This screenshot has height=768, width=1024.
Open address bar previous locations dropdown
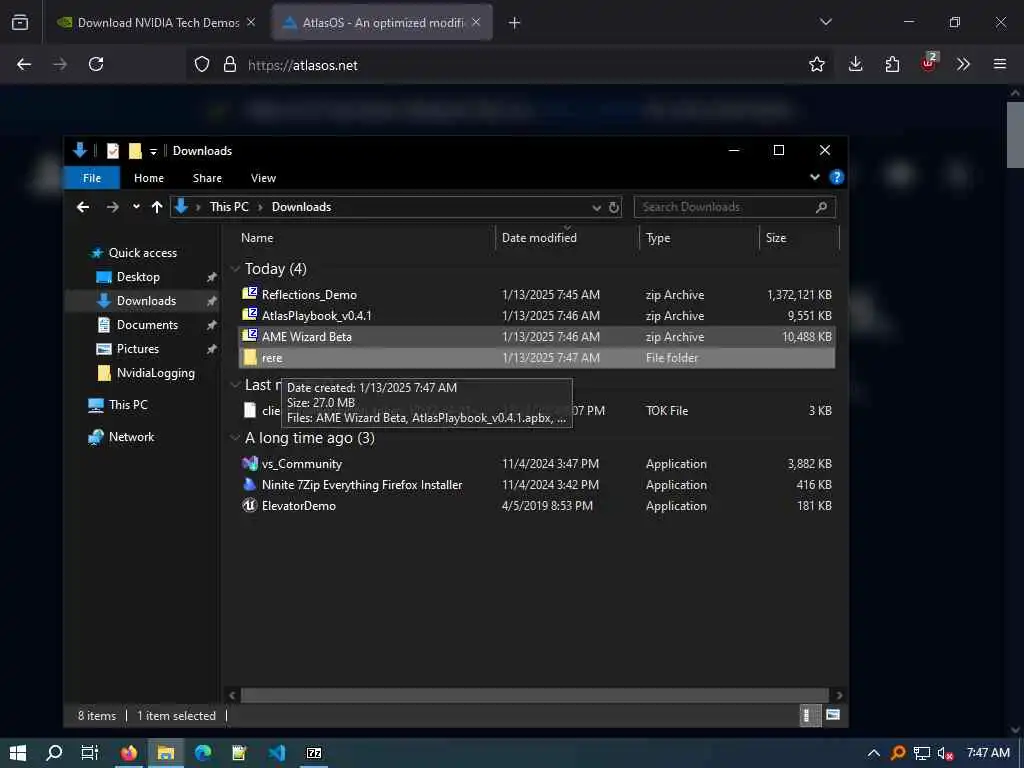pyautogui.click(x=596, y=208)
